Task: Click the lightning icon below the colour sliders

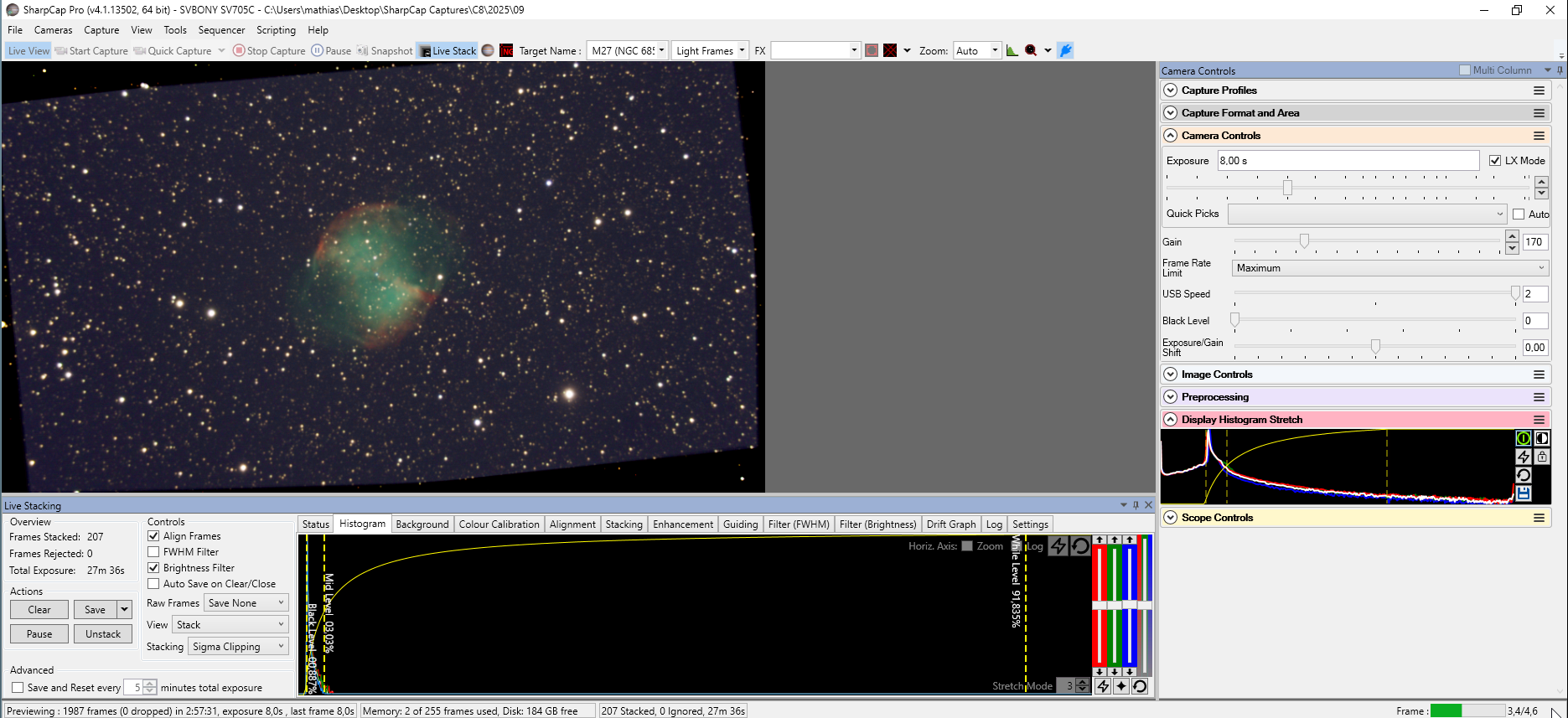Action: pyautogui.click(x=1103, y=686)
